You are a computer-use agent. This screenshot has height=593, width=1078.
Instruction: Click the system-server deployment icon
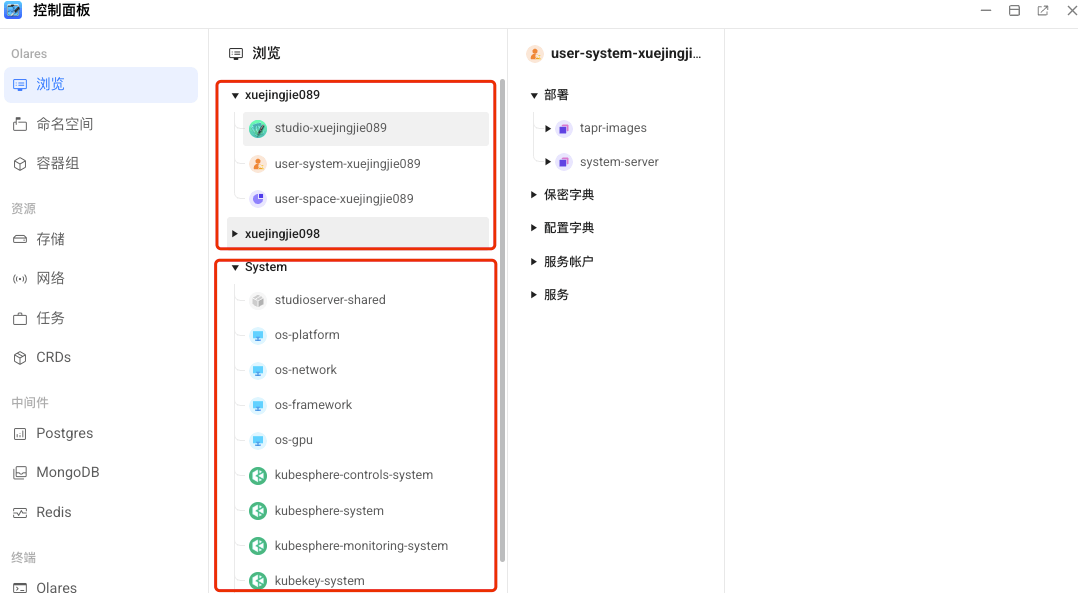pos(562,161)
